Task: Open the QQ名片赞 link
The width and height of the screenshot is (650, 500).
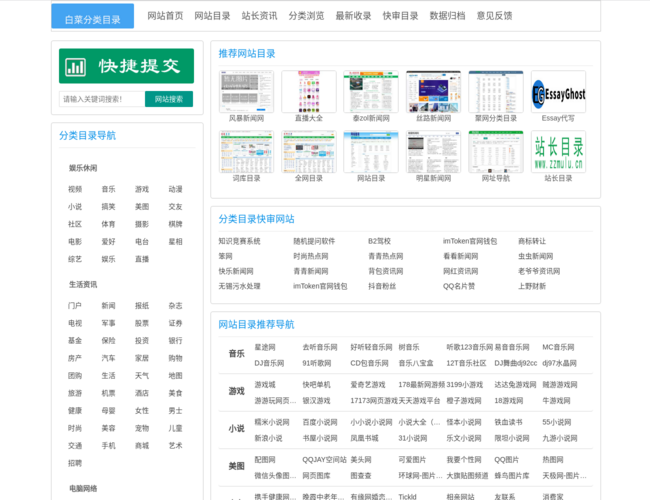Action: tap(458, 286)
